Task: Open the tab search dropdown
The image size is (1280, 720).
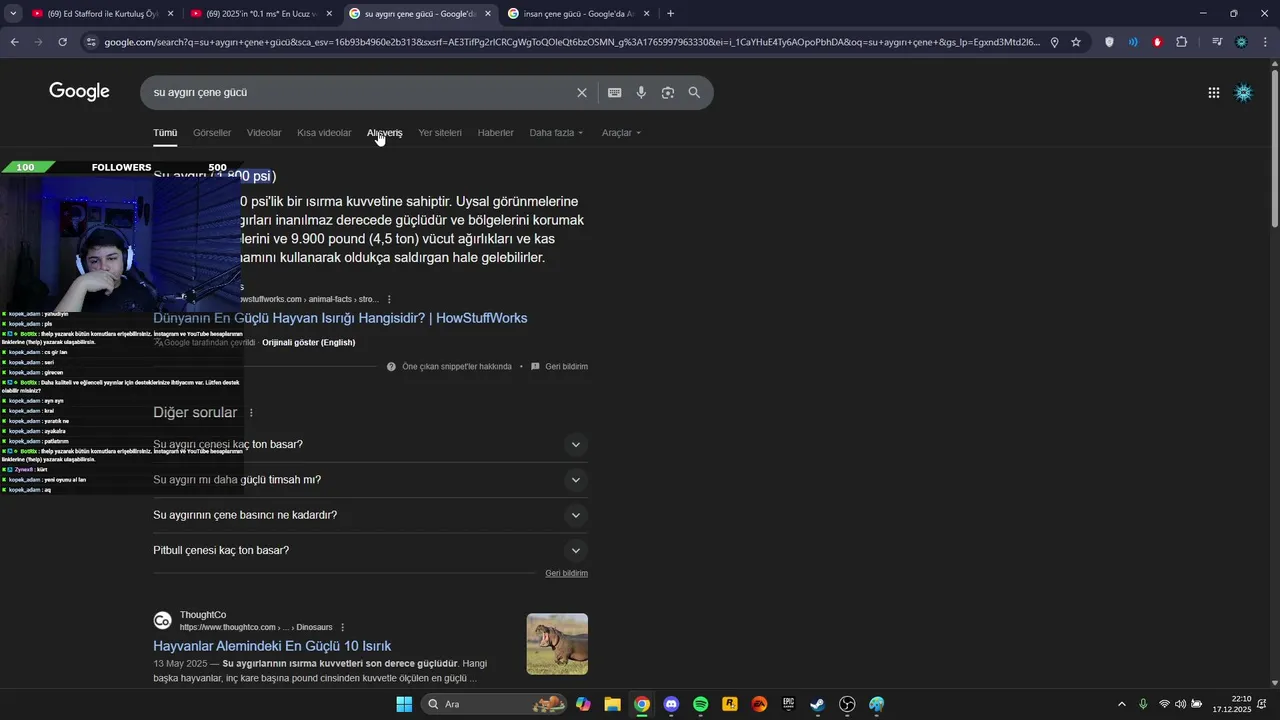Action: 14,14
